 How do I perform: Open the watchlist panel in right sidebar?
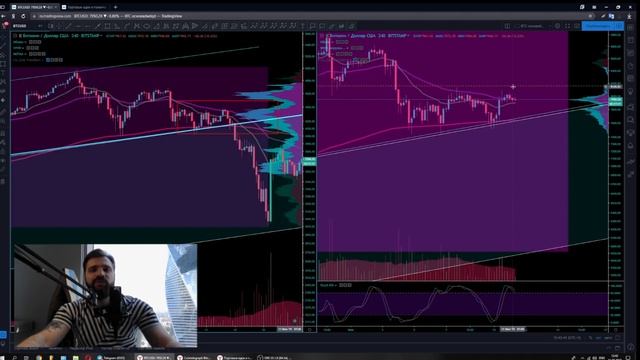(631, 28)
